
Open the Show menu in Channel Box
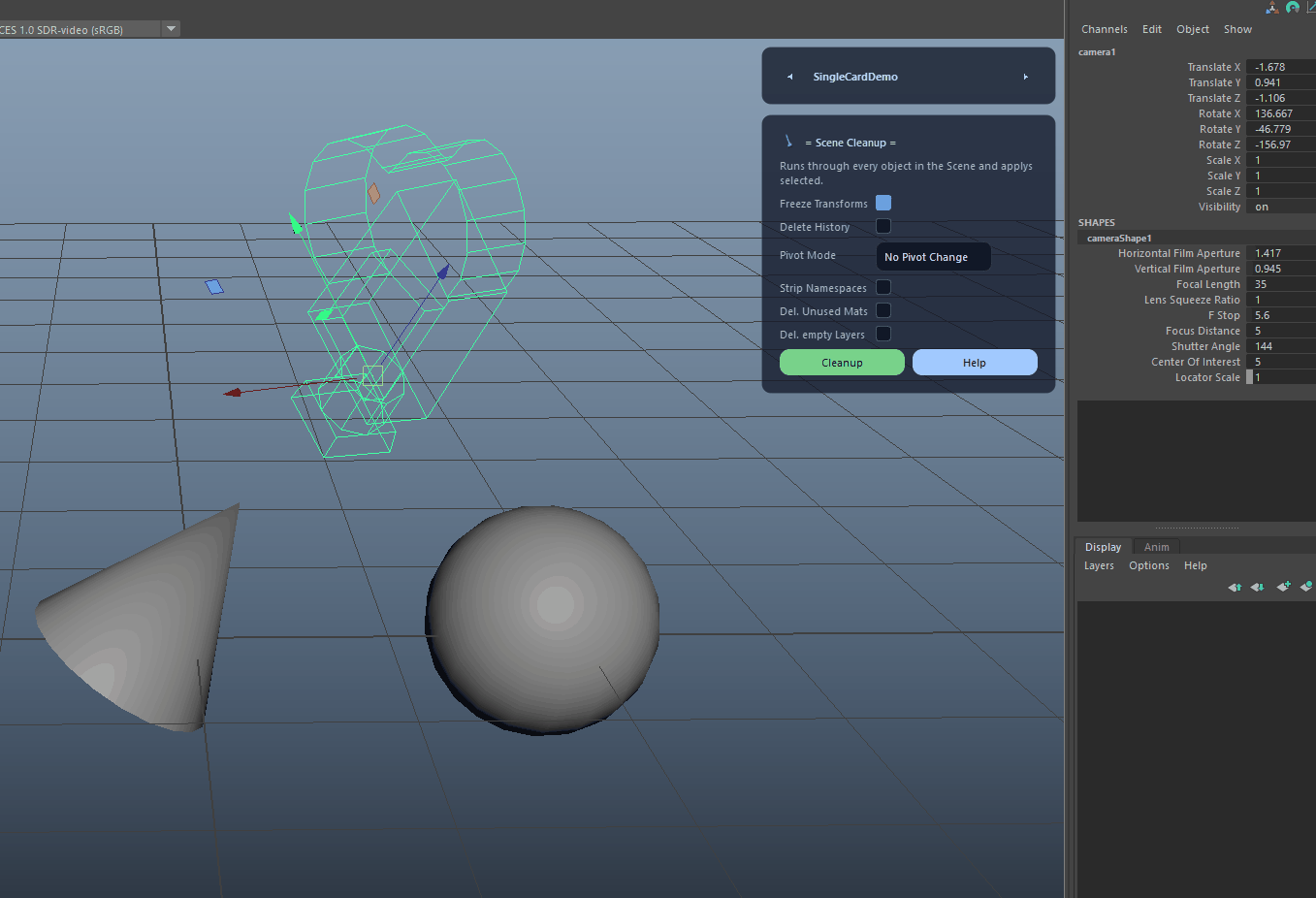[x=1237, y=29]
